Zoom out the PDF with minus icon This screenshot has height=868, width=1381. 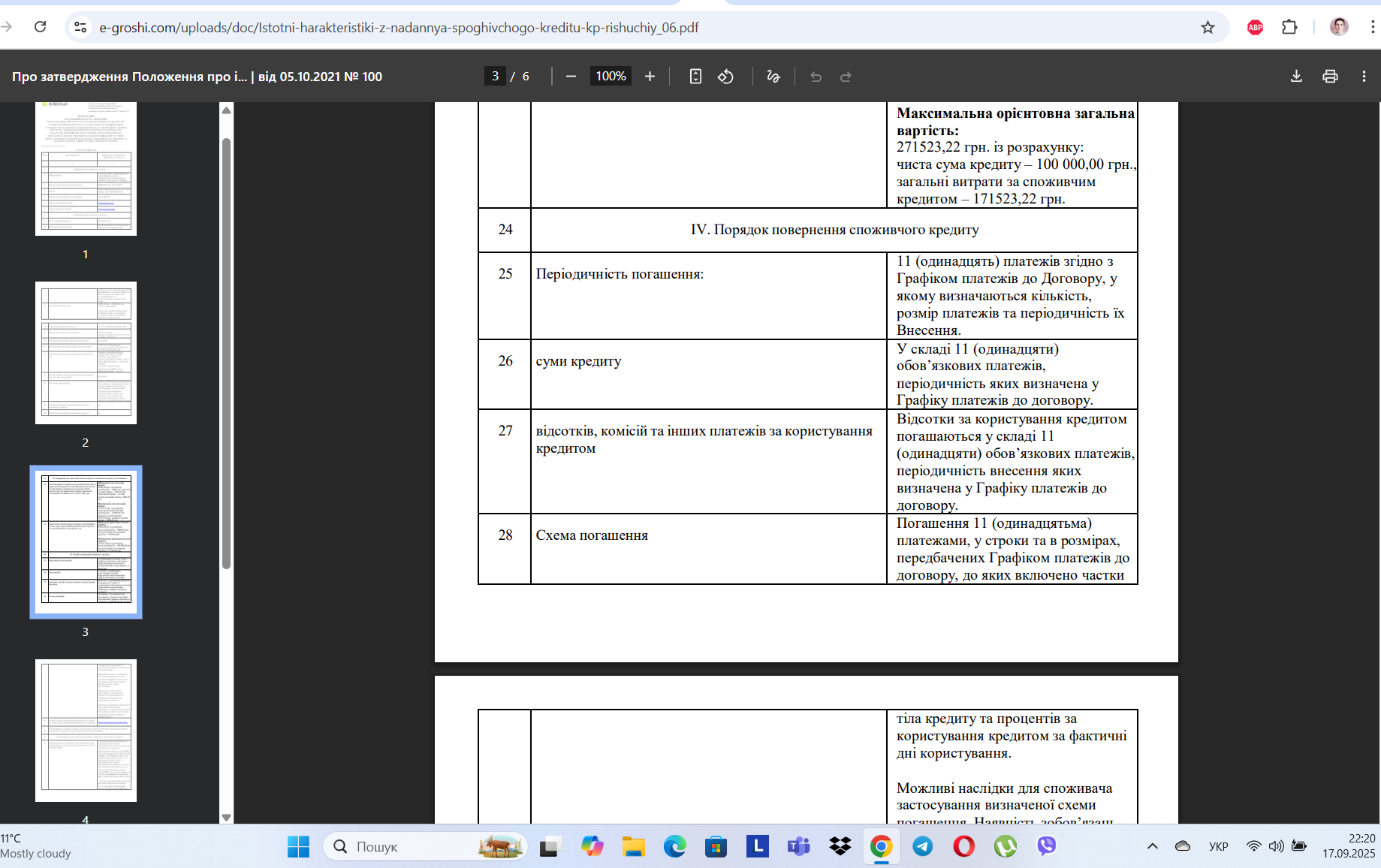coord(571,77)
